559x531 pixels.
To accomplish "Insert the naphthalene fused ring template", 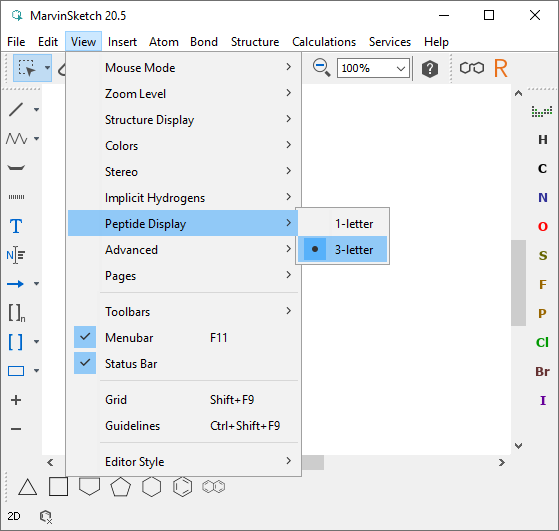I will pos(214,487).
